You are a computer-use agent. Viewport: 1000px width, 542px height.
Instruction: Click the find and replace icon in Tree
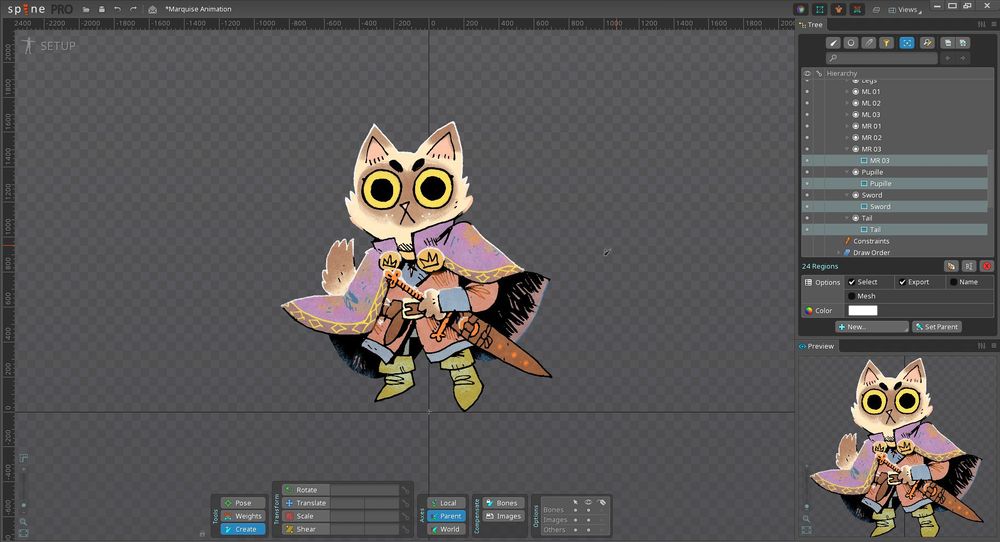[x=927, y=43]
